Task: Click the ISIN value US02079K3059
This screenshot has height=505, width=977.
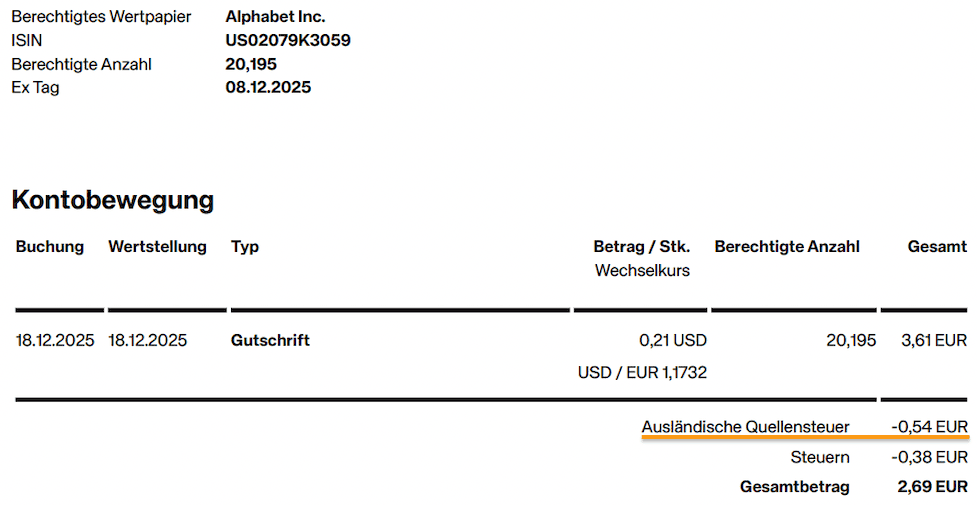Action: 288,41
